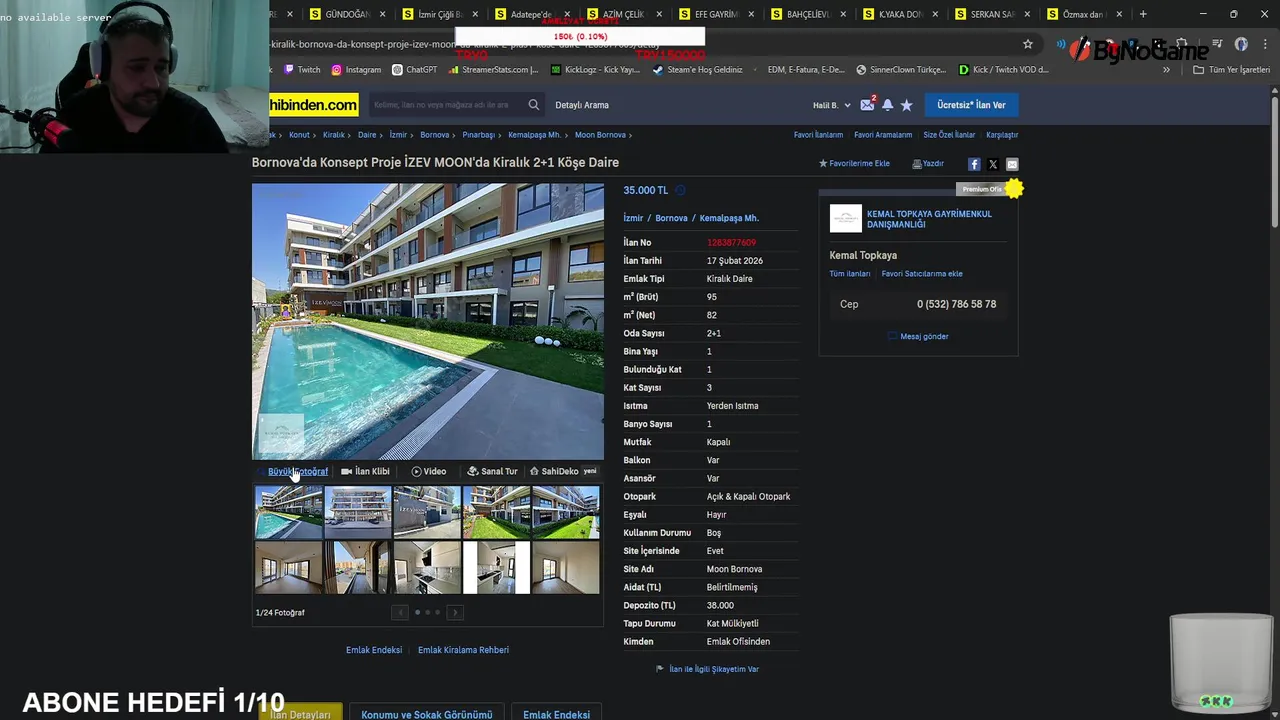Open the Twitch bookmark
The width and height of the screenshot is (1280, 720).
[302, 70]
